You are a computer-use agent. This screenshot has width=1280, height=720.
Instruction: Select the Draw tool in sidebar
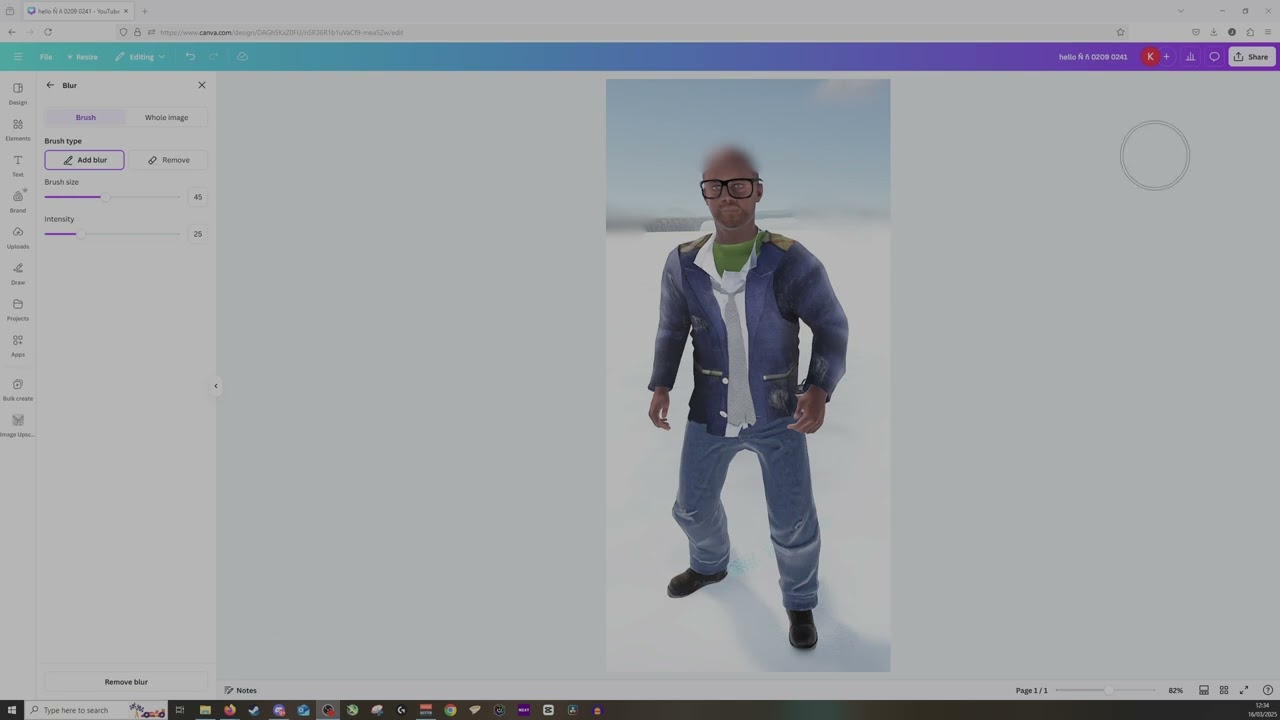[18, 273]
